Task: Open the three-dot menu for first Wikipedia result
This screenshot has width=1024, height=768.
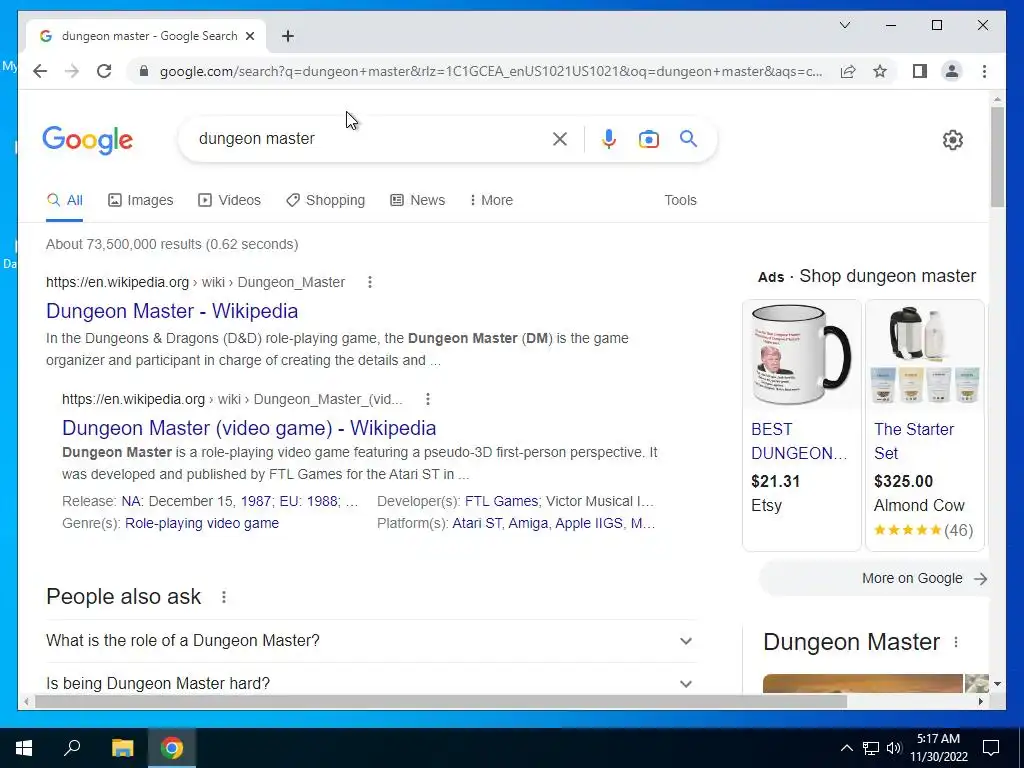Action: (370, 282)
